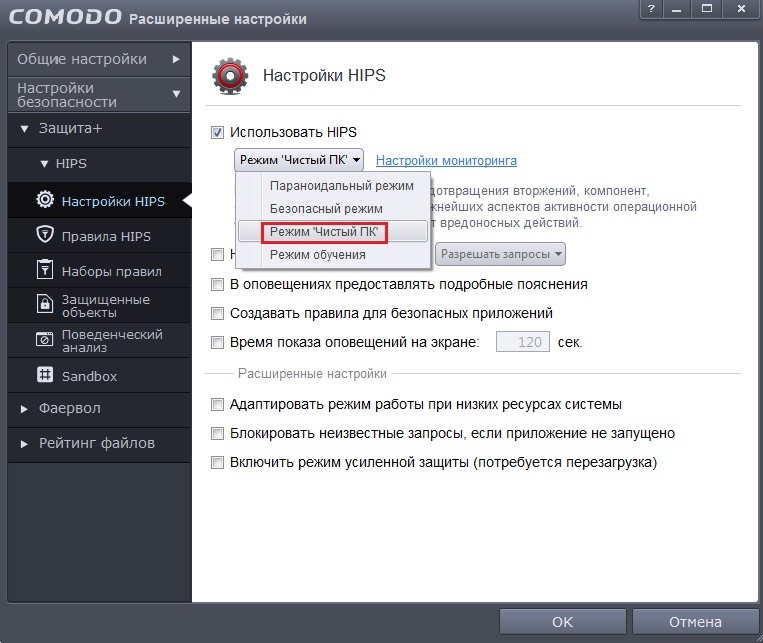Viewport: 763px width, 643px height.
Task: Toggle the checkbox left of Разрешать запросы dropdown
Action: click(x=217, y=254)
